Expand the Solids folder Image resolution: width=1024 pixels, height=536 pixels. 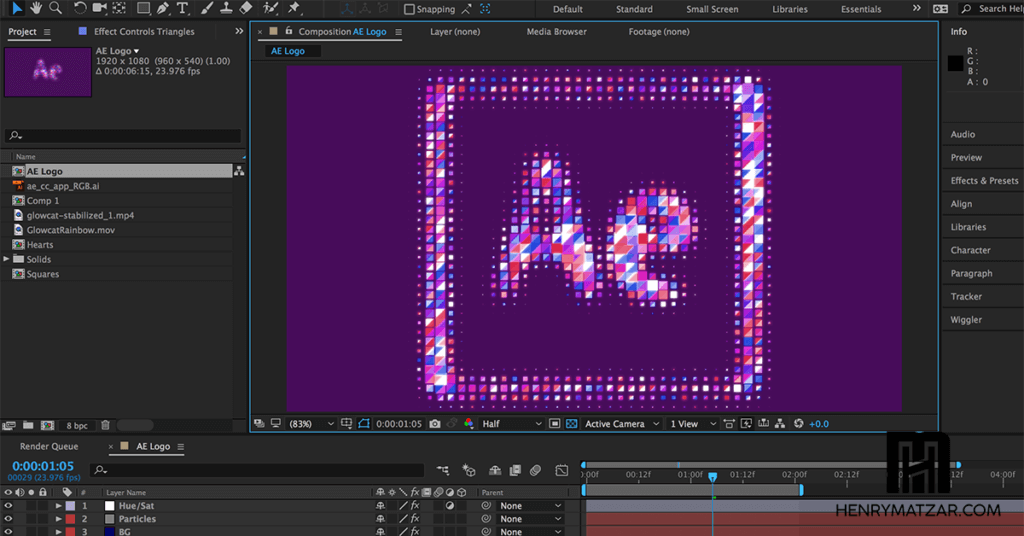click(x=7, y=259)
